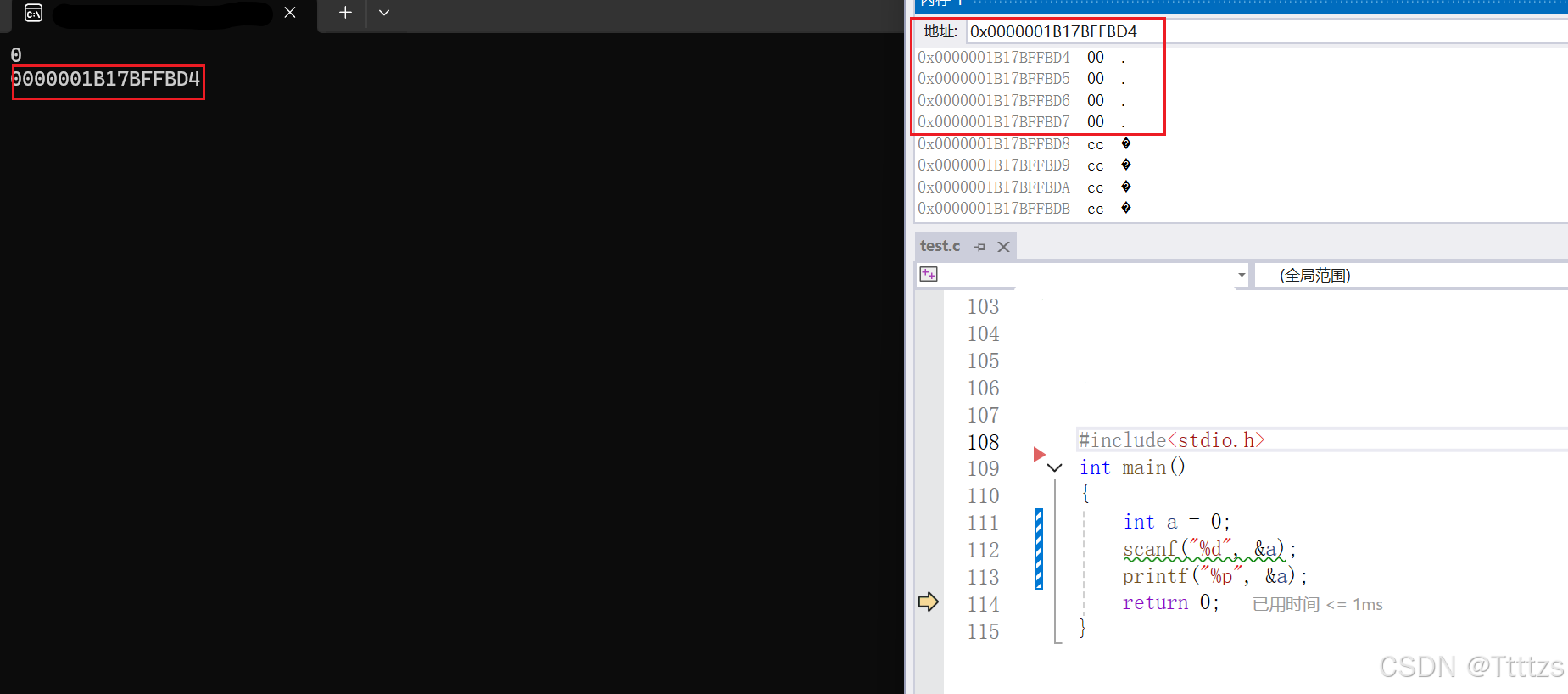
Task: Click memory row 0x0000001B17BFFBD6
Action: point(1023,101)
